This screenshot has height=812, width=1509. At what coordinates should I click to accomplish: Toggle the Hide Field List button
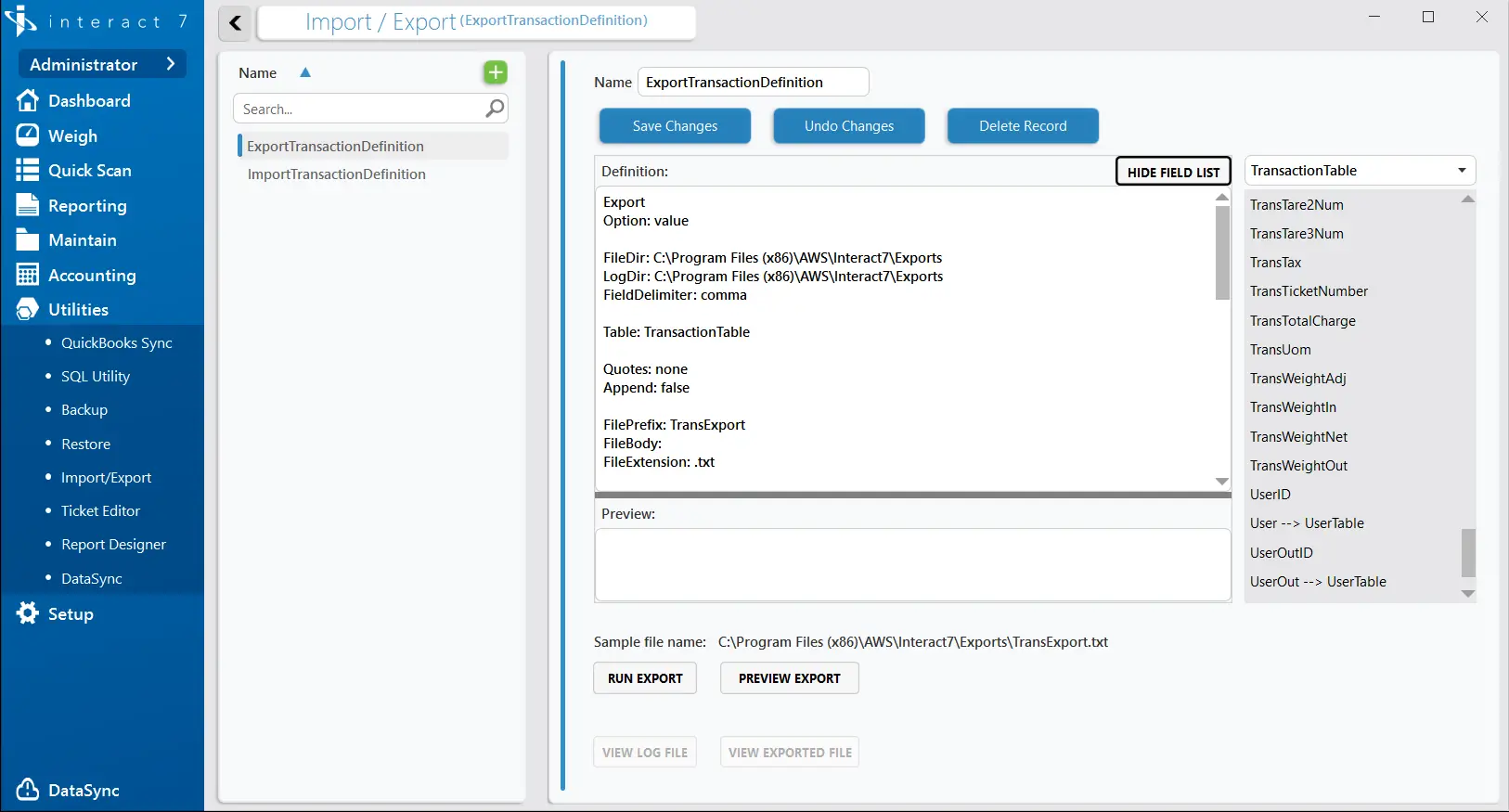1173,172
